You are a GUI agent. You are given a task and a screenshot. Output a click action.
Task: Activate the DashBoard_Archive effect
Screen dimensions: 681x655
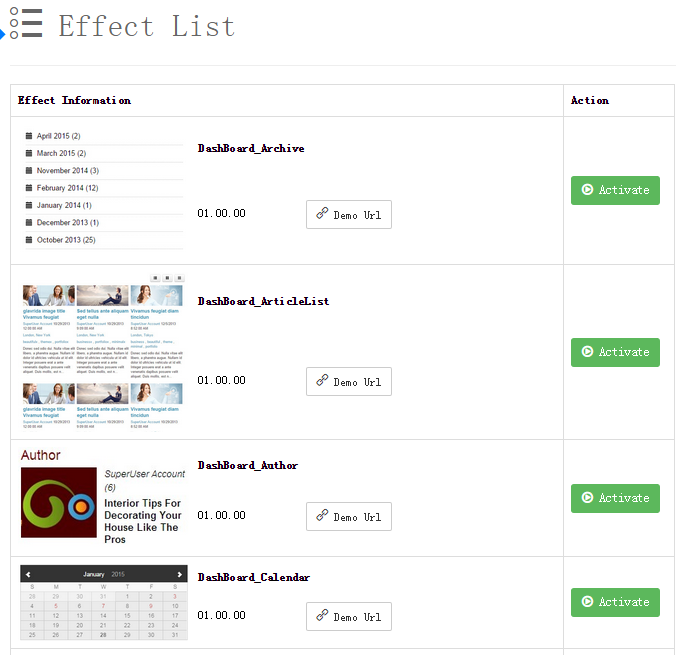coord(615,190)
